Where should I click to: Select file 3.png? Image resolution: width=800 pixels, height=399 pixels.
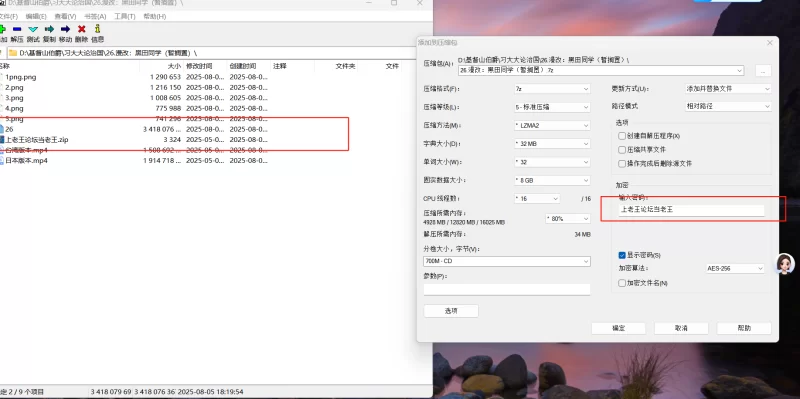tap(14, 98)
